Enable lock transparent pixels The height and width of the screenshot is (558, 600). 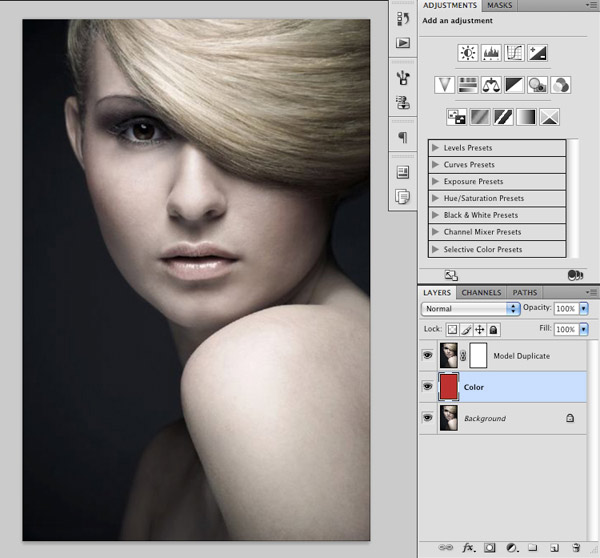(x=452, y=329)
